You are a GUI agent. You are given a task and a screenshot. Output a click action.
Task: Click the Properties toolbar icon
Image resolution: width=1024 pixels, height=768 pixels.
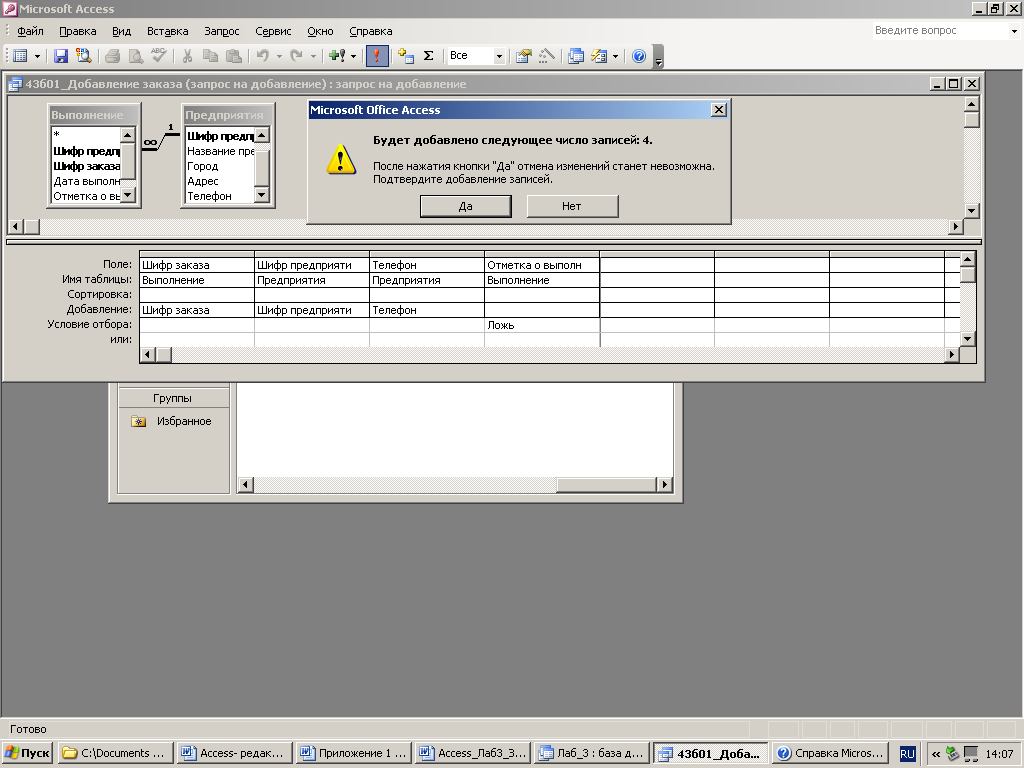click(523, 56)
